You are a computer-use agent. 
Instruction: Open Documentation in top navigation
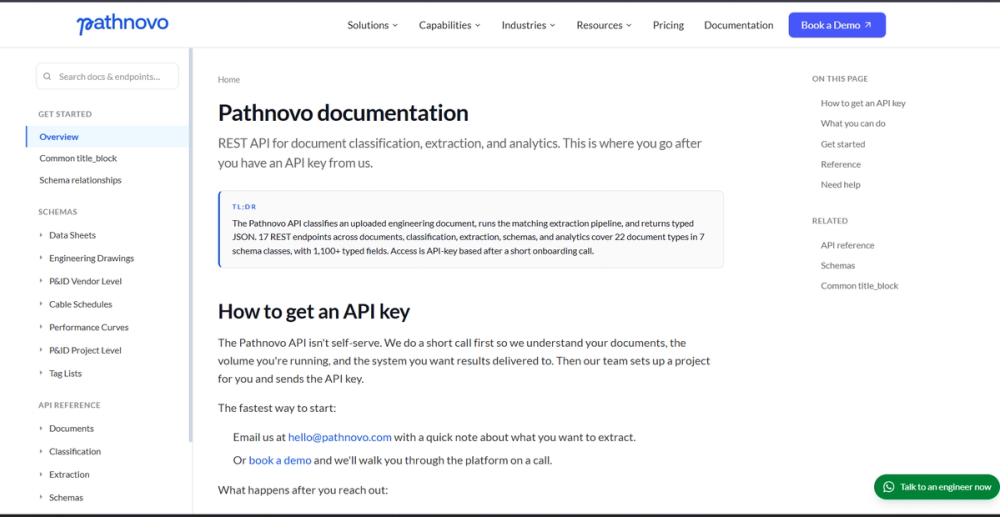point(739,25)
